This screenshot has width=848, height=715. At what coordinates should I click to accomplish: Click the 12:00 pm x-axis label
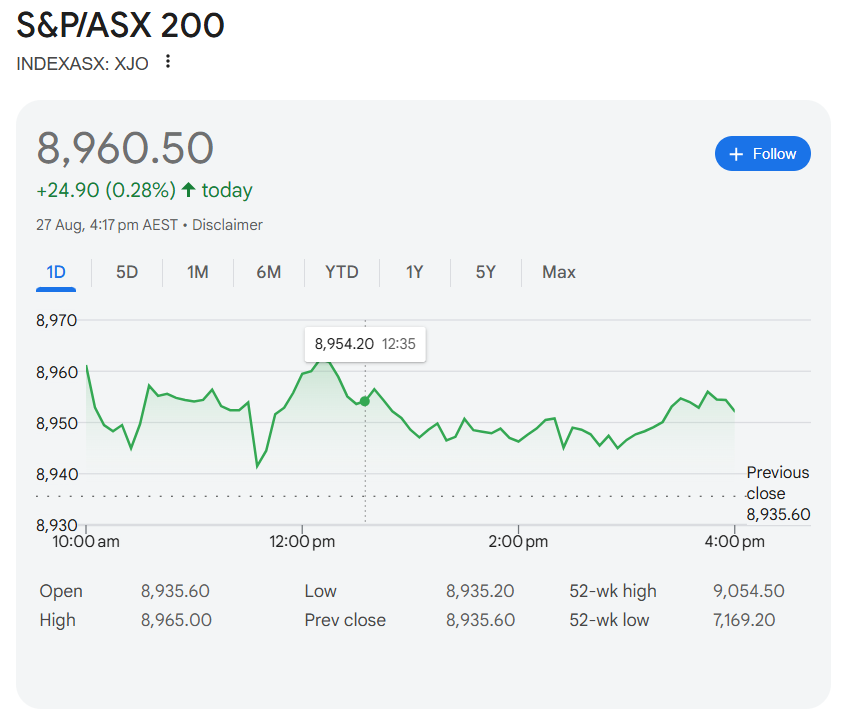[301, 542]
